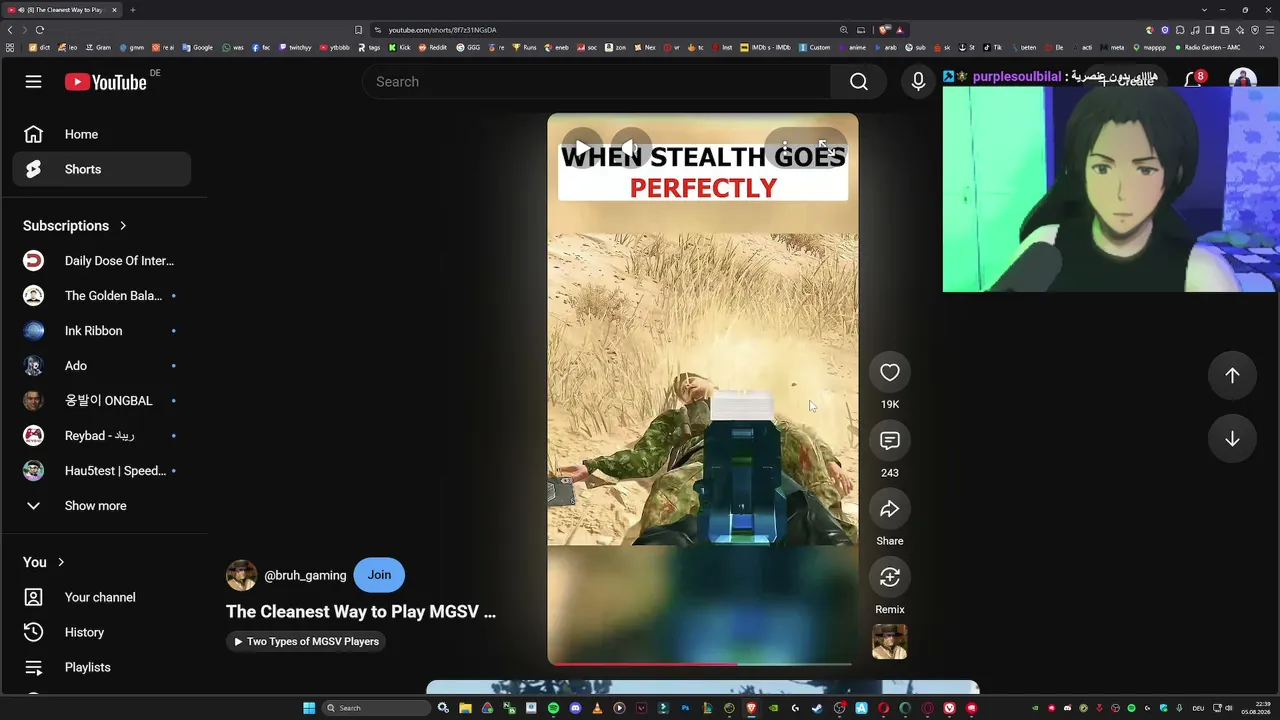Open the Windows Start menu
1280x720 pixels.
pyautogui.click(x=309, y=708)
